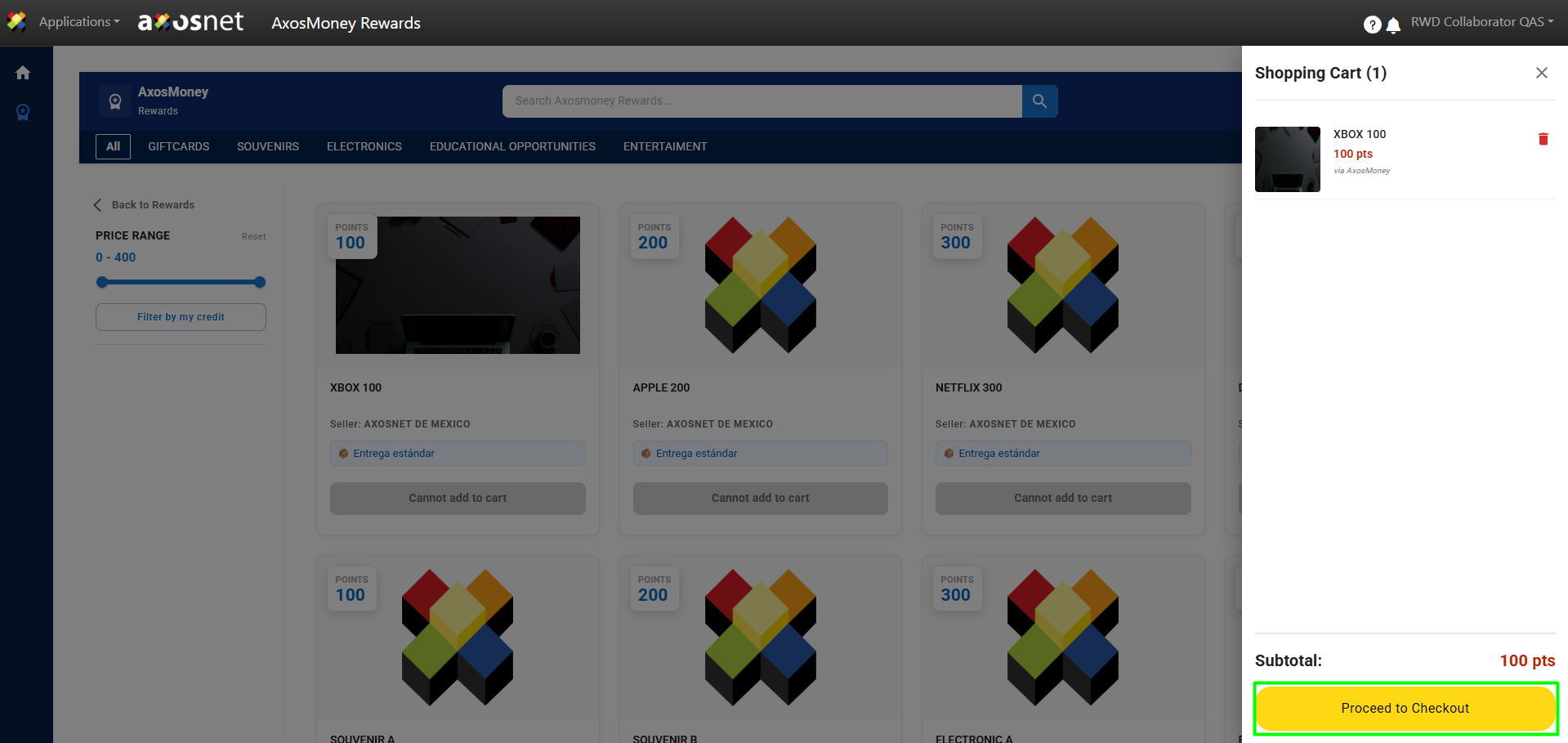The height and width of the screenshot is (743, 1568).
Task: Expand the Applications dropdown menu
Action: 78,22
